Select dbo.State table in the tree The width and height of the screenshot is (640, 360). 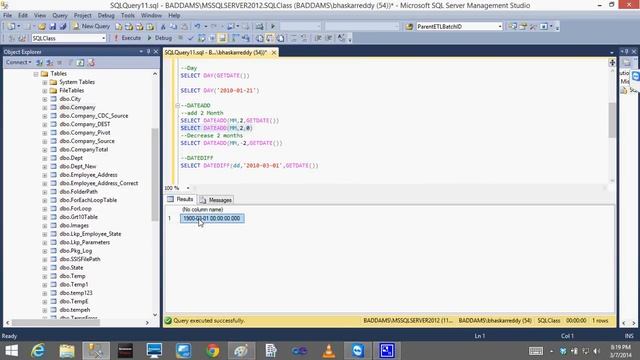(71, 267)
